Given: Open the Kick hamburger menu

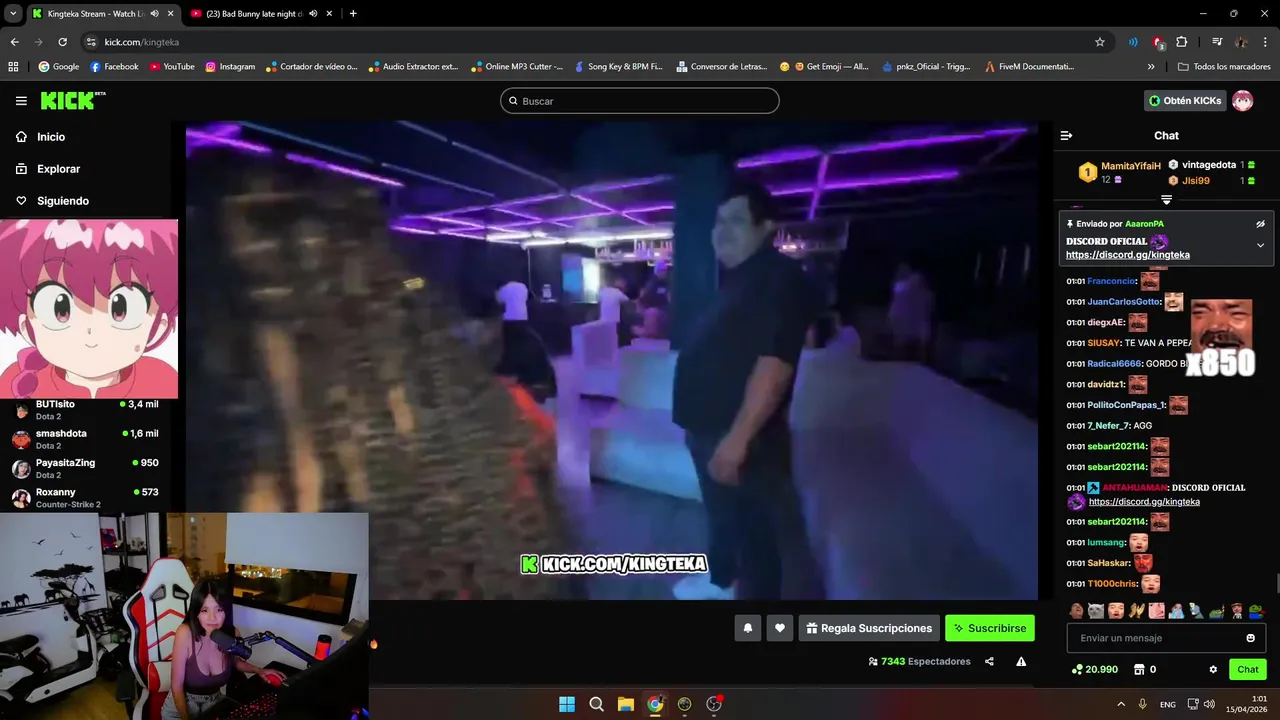Looking at the screenshot, I should (21, 101).
